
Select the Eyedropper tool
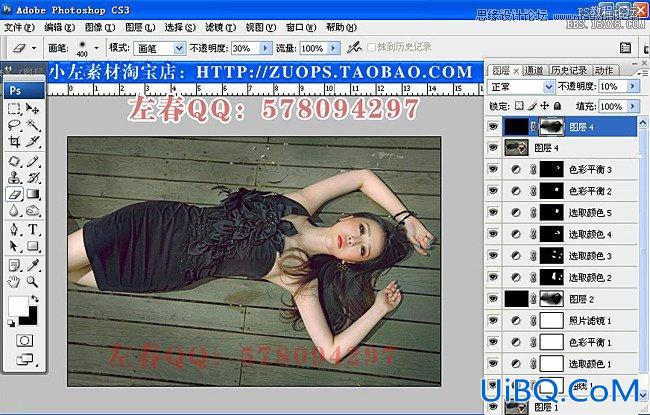coord(32,265)
